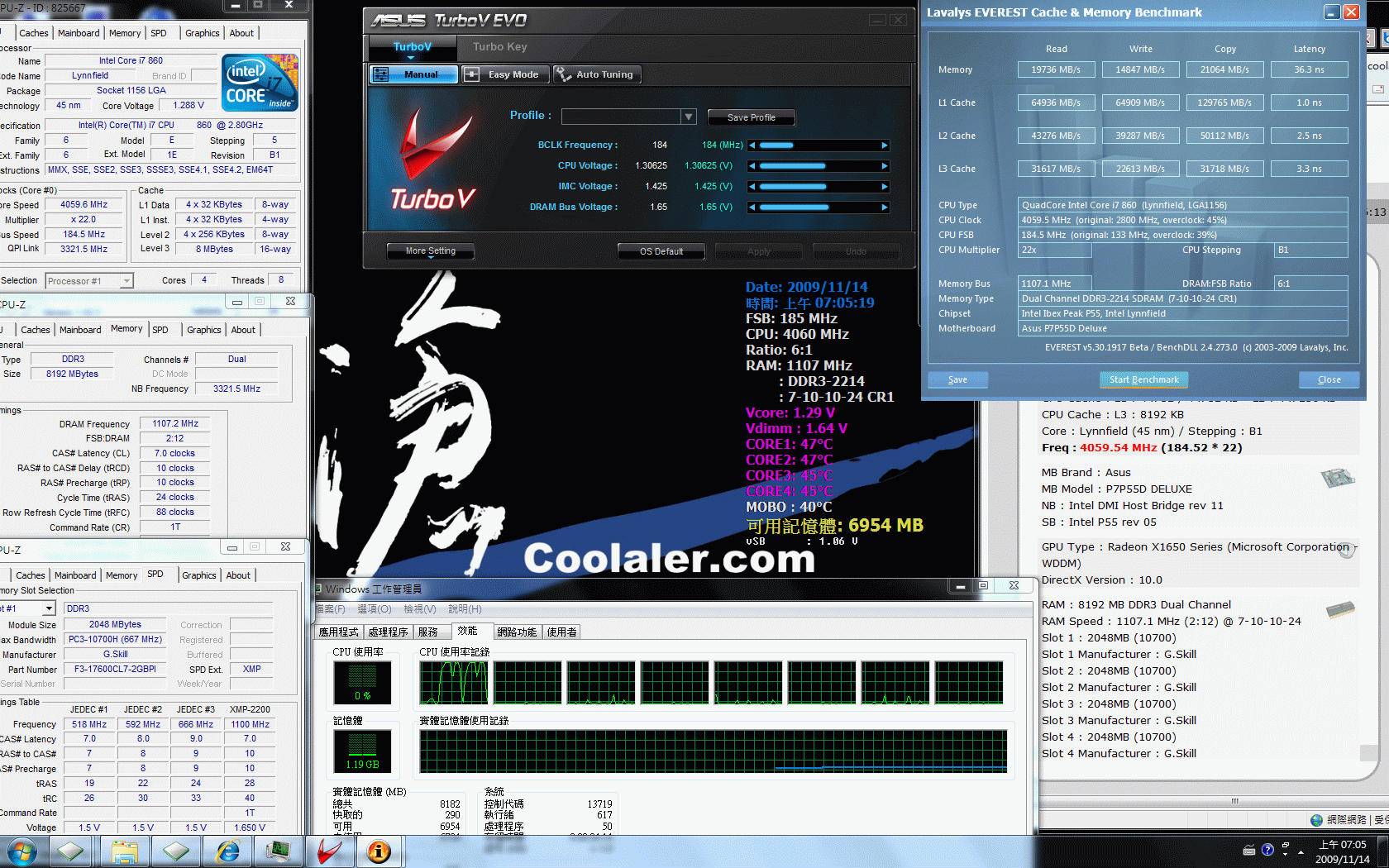Screen dimensions: 1389x868
Task: Show hidden system tray icons
Action: [x=1301, y=851]
